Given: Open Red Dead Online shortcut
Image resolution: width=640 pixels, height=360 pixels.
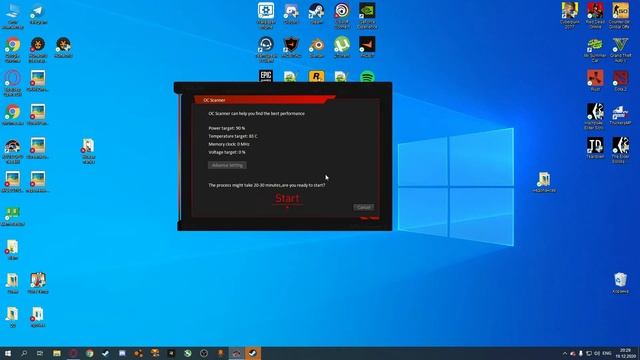Looking at the screenshot, I should click(595, 16).
